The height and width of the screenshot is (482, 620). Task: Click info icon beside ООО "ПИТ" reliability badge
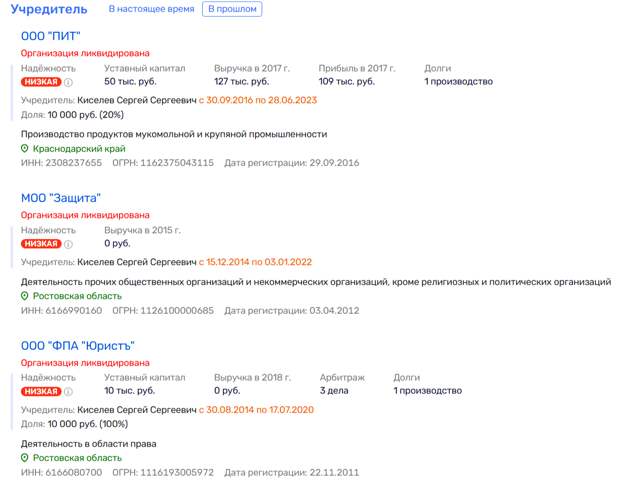(x=69, y=81)
